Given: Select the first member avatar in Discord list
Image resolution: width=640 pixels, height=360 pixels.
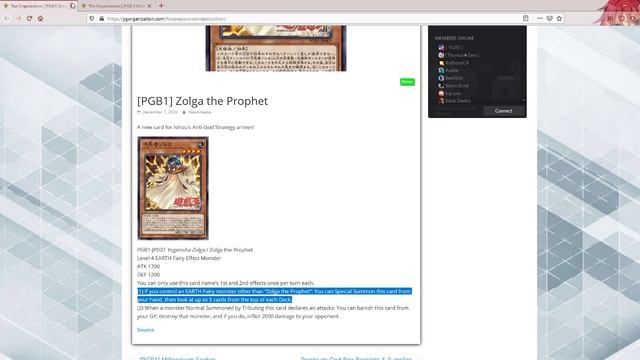Looking at the screenshot, I should (x=441, y=47).
